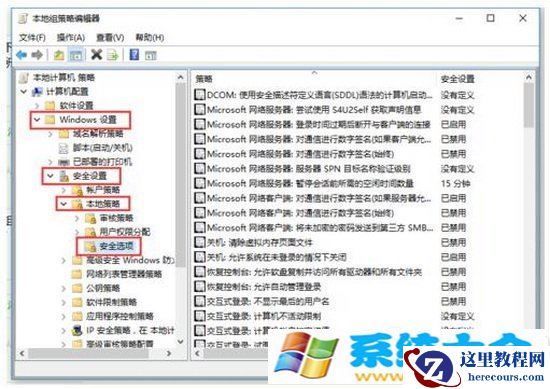Click the policy icon beside DCOM row
Image resolution: width=550 pixels, height=389 pixels.
coord(200,95)
